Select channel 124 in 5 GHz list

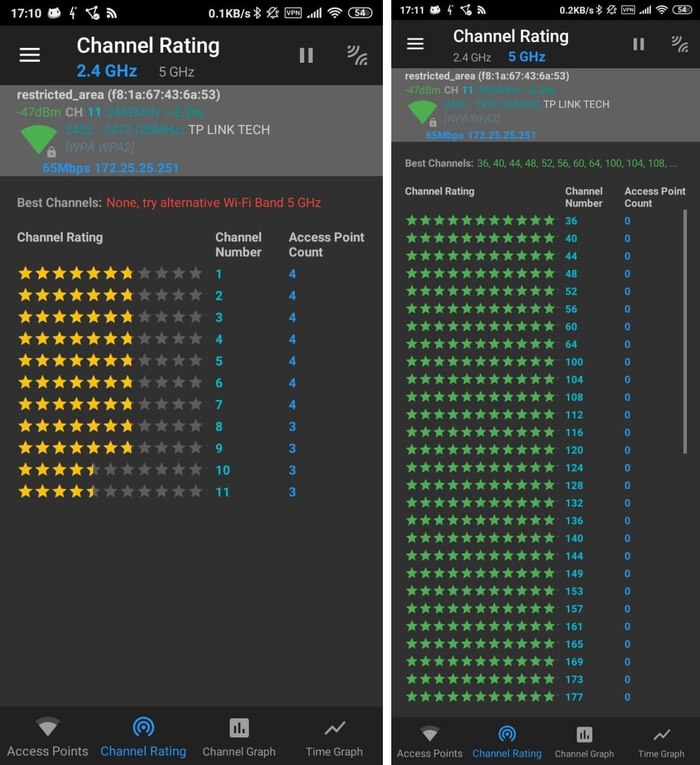pos(574,468)
